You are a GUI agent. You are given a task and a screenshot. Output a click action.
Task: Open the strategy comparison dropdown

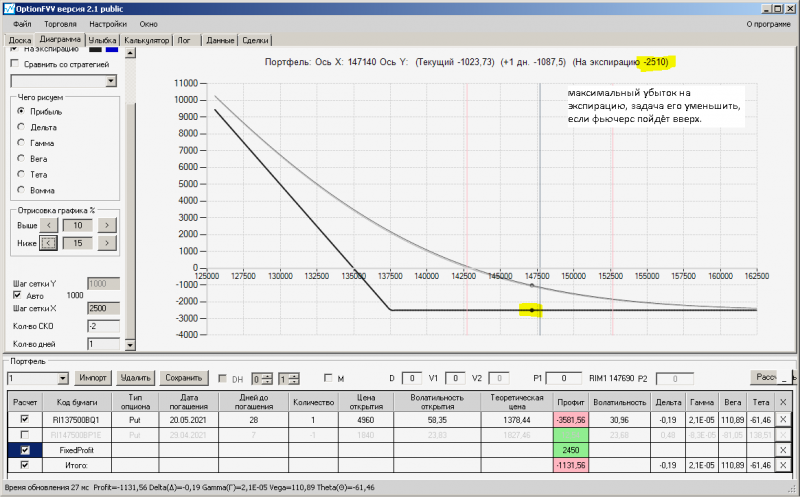coord(111,81)
